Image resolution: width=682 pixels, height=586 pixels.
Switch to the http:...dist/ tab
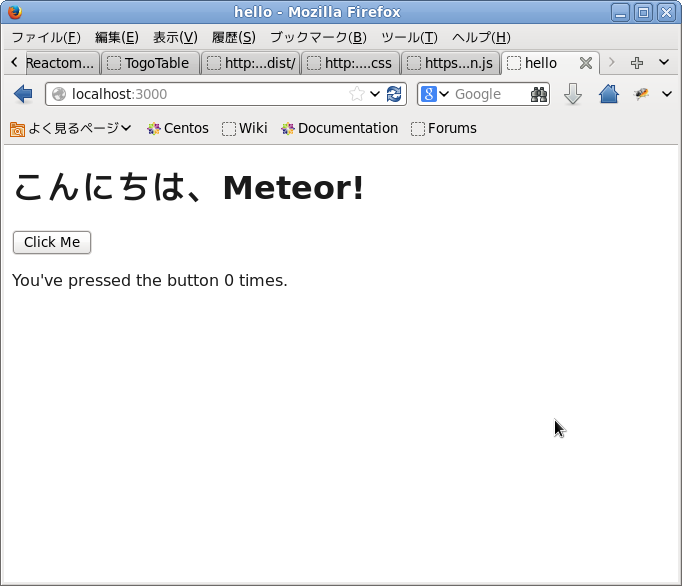(251, 63)
